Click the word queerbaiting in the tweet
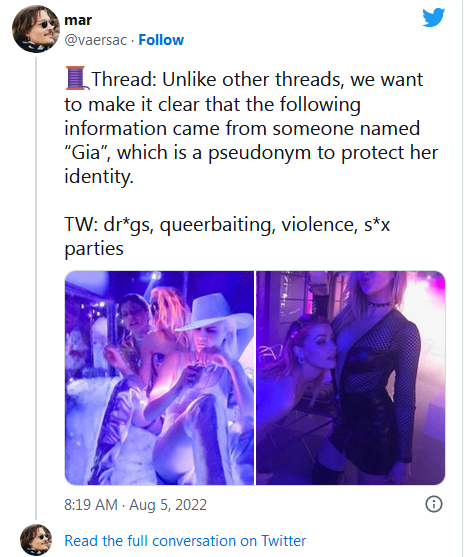The height and width of the screenshot is (557, 464). point(218,225)
